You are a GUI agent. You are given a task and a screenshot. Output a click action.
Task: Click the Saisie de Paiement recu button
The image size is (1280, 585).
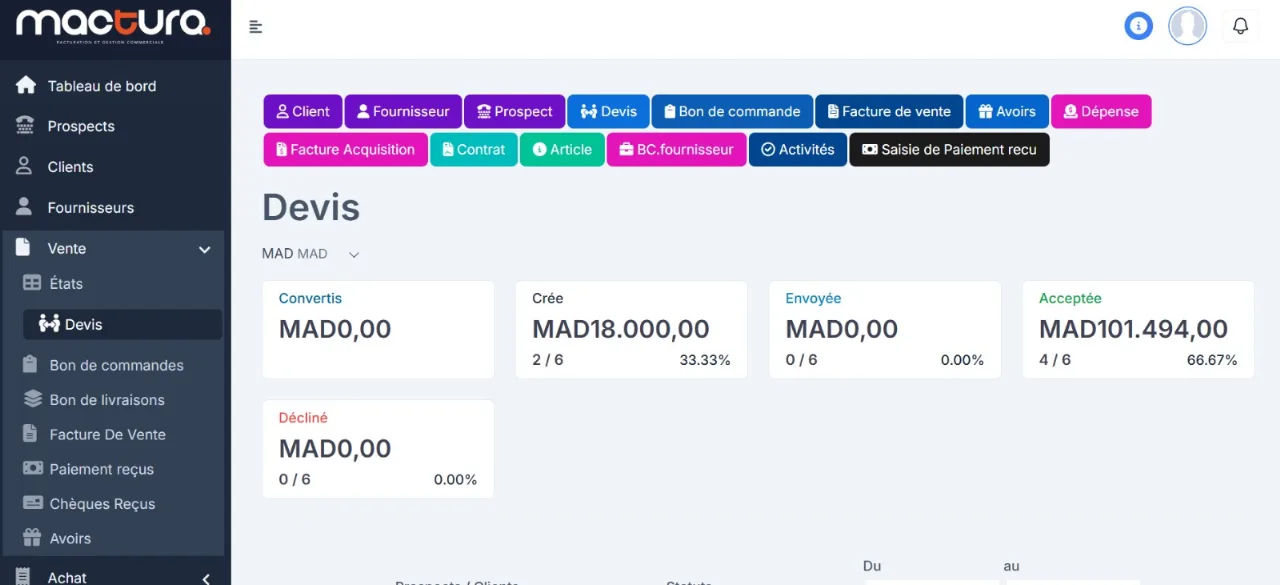949,150
